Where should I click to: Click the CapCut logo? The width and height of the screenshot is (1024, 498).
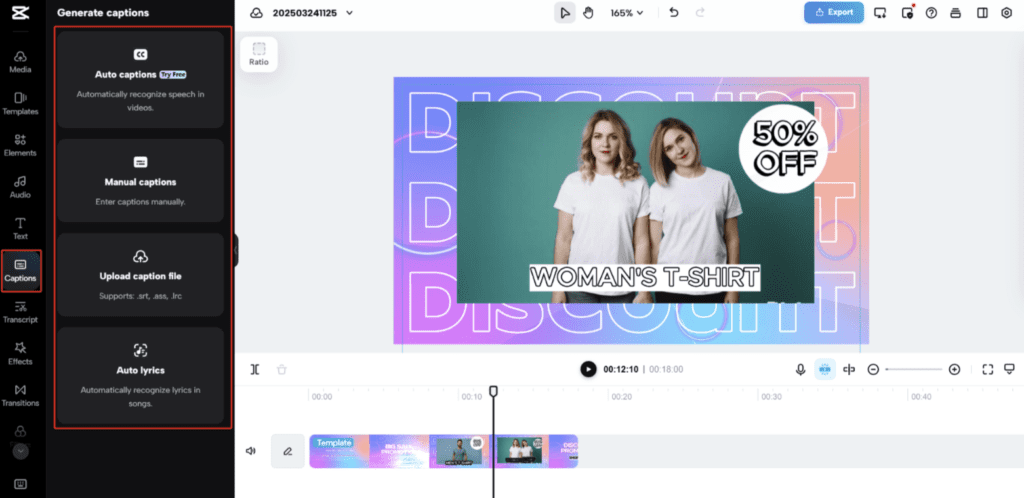20,14
